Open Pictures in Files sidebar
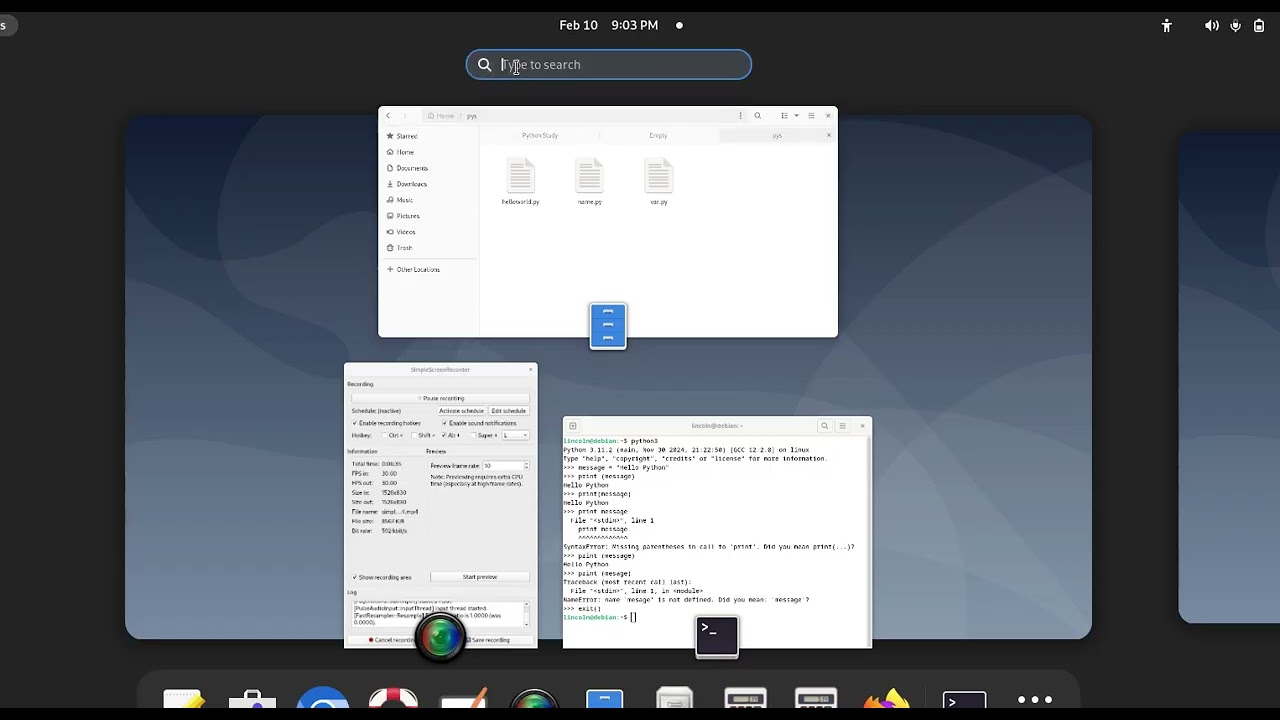This screenshot has height=720, width=1280. 429,216
